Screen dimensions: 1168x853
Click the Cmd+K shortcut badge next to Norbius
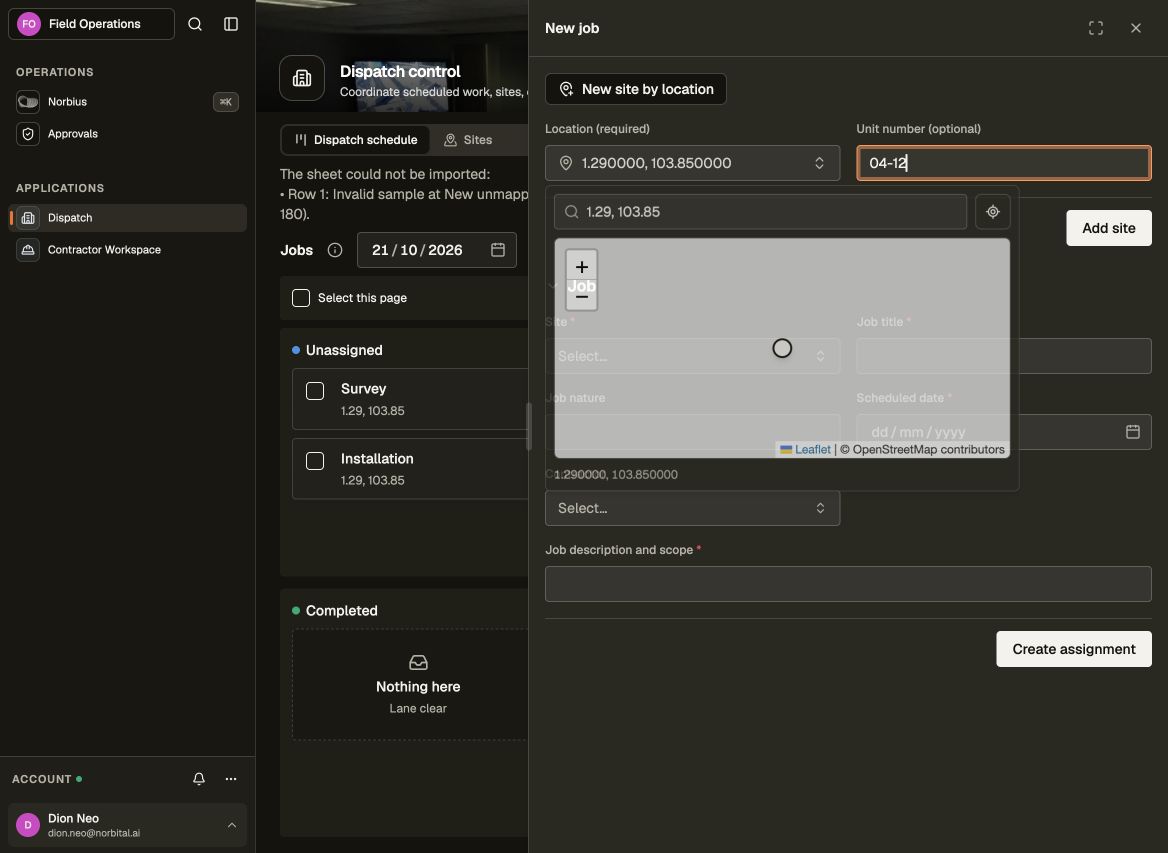pos(226,102)
